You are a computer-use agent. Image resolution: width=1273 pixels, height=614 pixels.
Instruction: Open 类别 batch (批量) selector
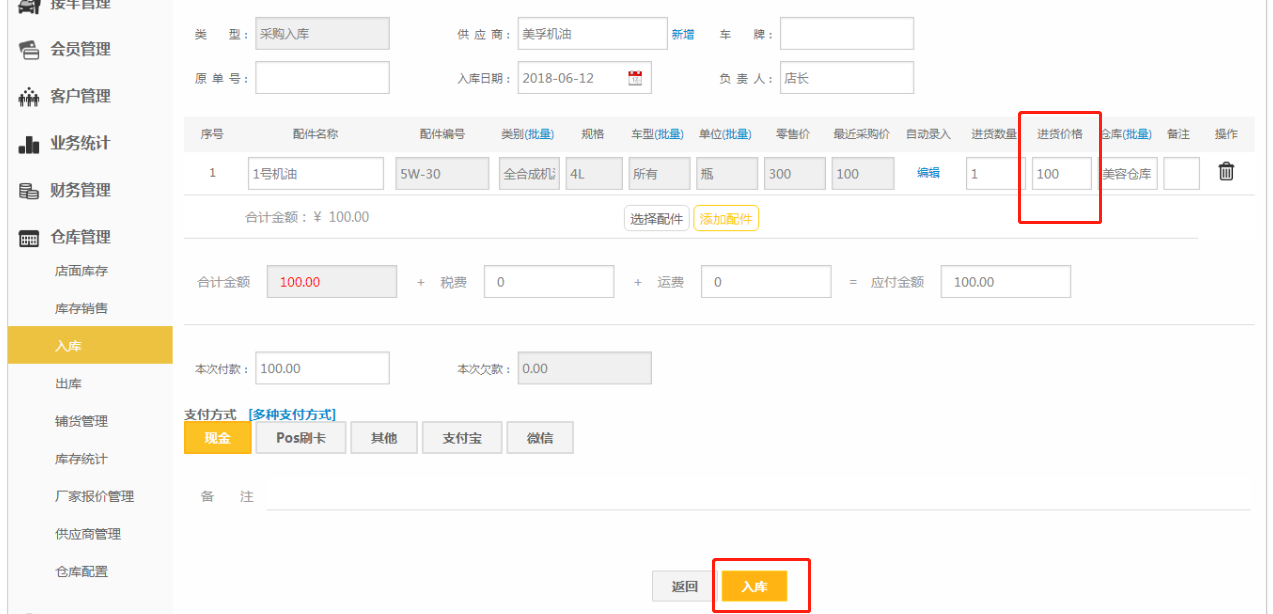click(540, 134)
